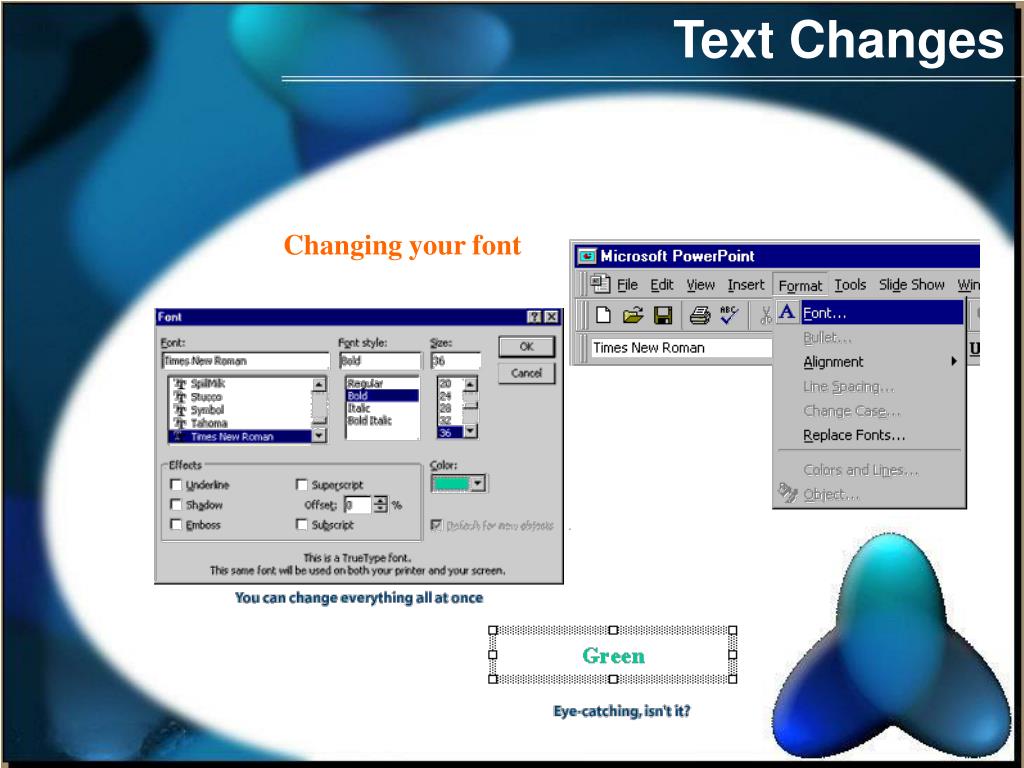1024x768 pixels.
Task: Enable the Superscript checkbox
Action: point(302,485)
